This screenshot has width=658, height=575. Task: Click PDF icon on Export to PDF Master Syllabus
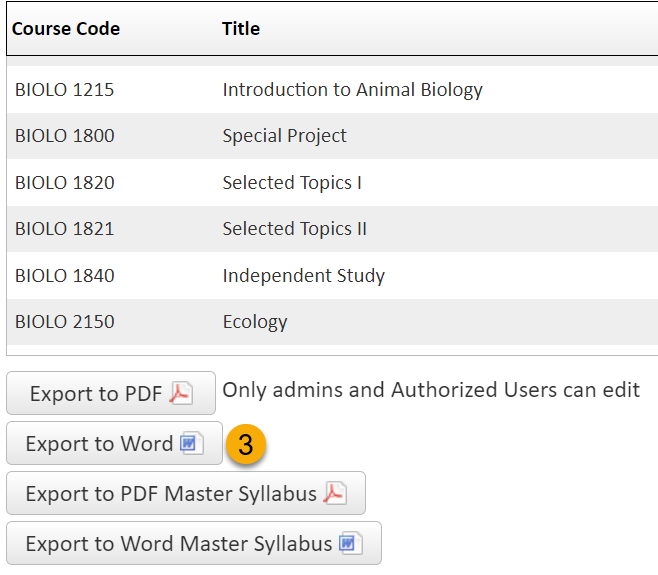[x=335, y=493]
